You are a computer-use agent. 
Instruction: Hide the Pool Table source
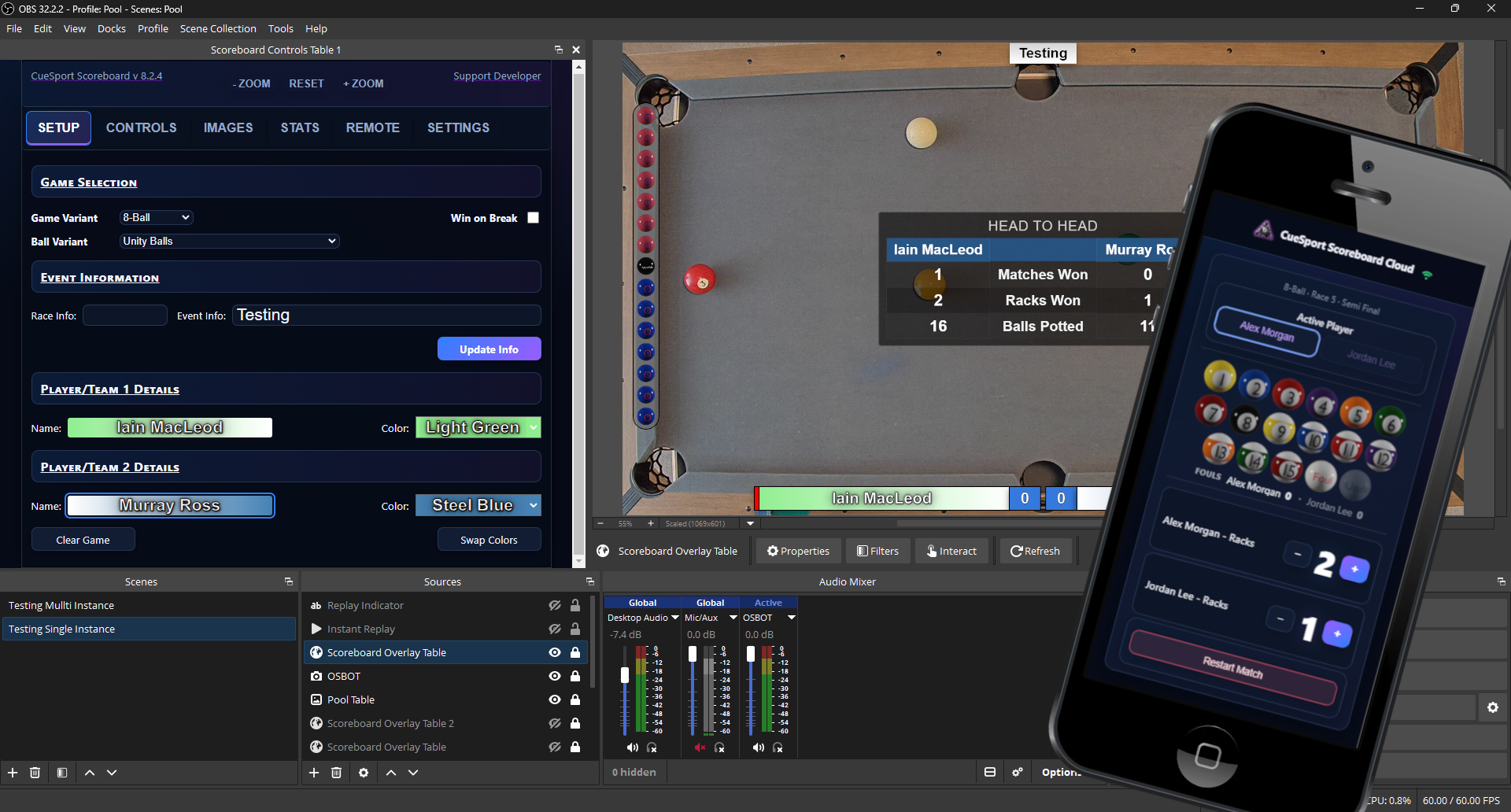pyautogui.click(x=555, y=699)
